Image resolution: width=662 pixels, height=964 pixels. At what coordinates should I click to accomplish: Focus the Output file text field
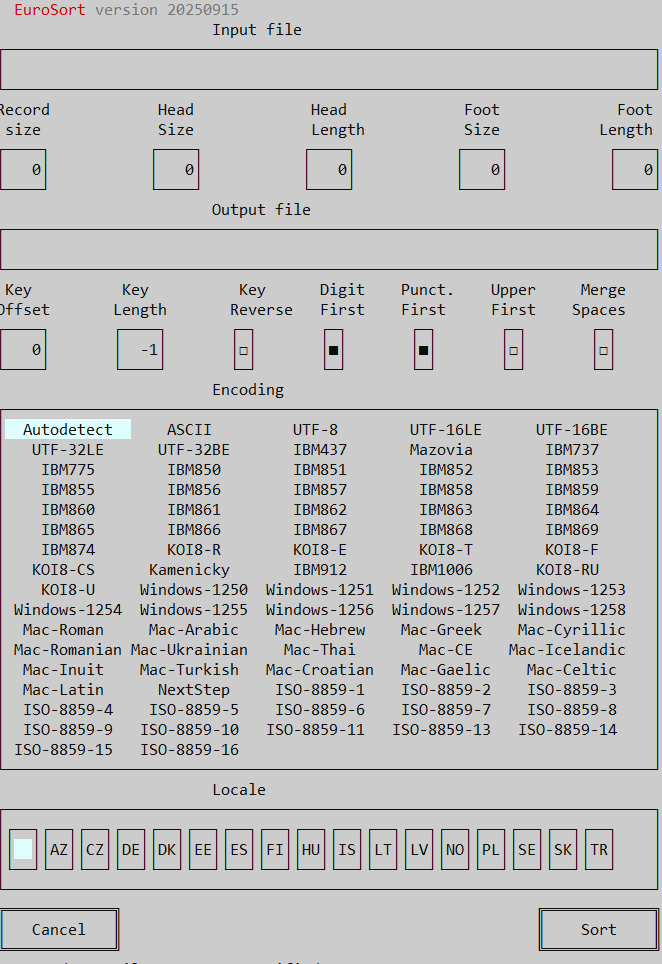(x=329, y=250)
